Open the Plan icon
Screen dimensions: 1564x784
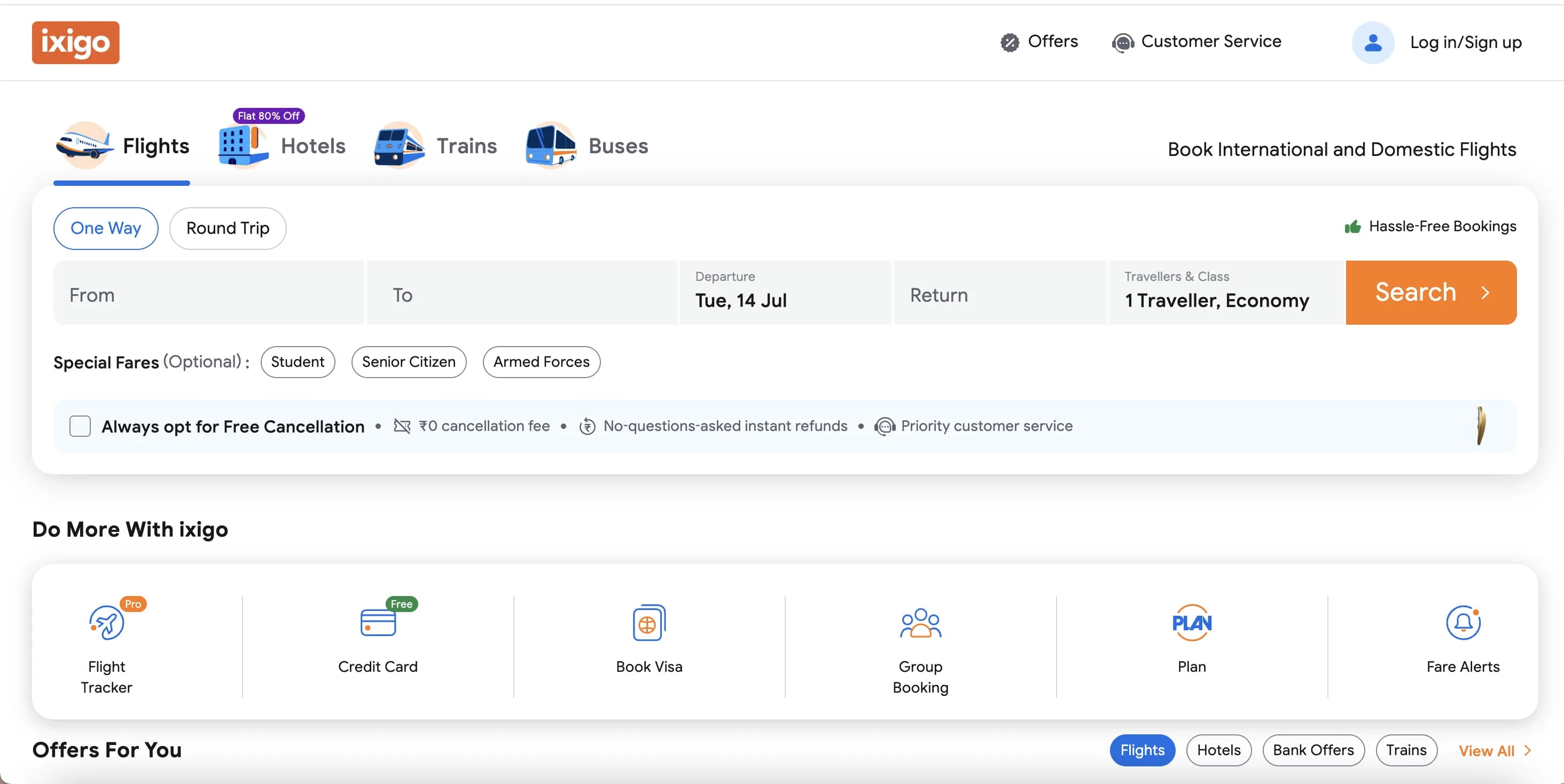[x=1192, y=623]
